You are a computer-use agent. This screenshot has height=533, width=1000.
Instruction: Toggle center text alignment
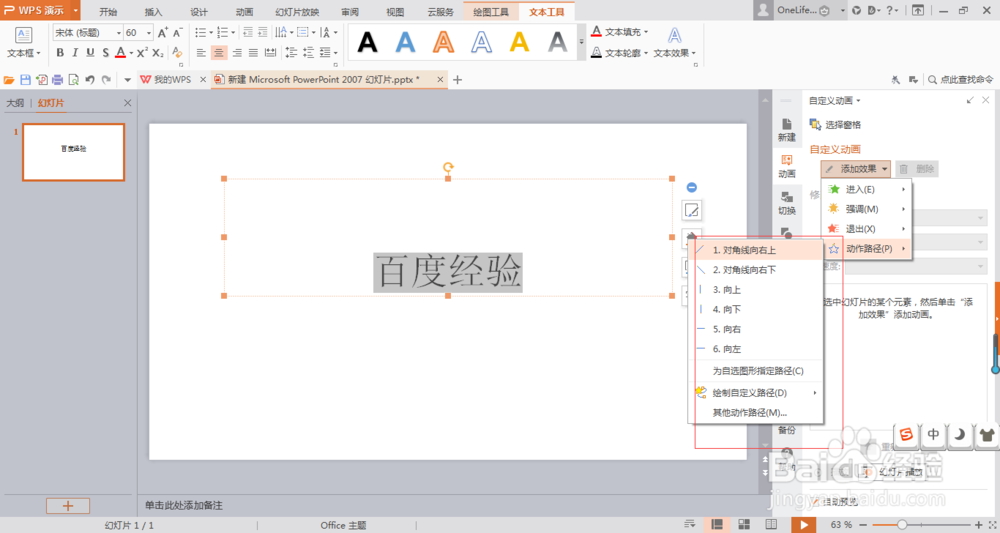tap(219, 53)
